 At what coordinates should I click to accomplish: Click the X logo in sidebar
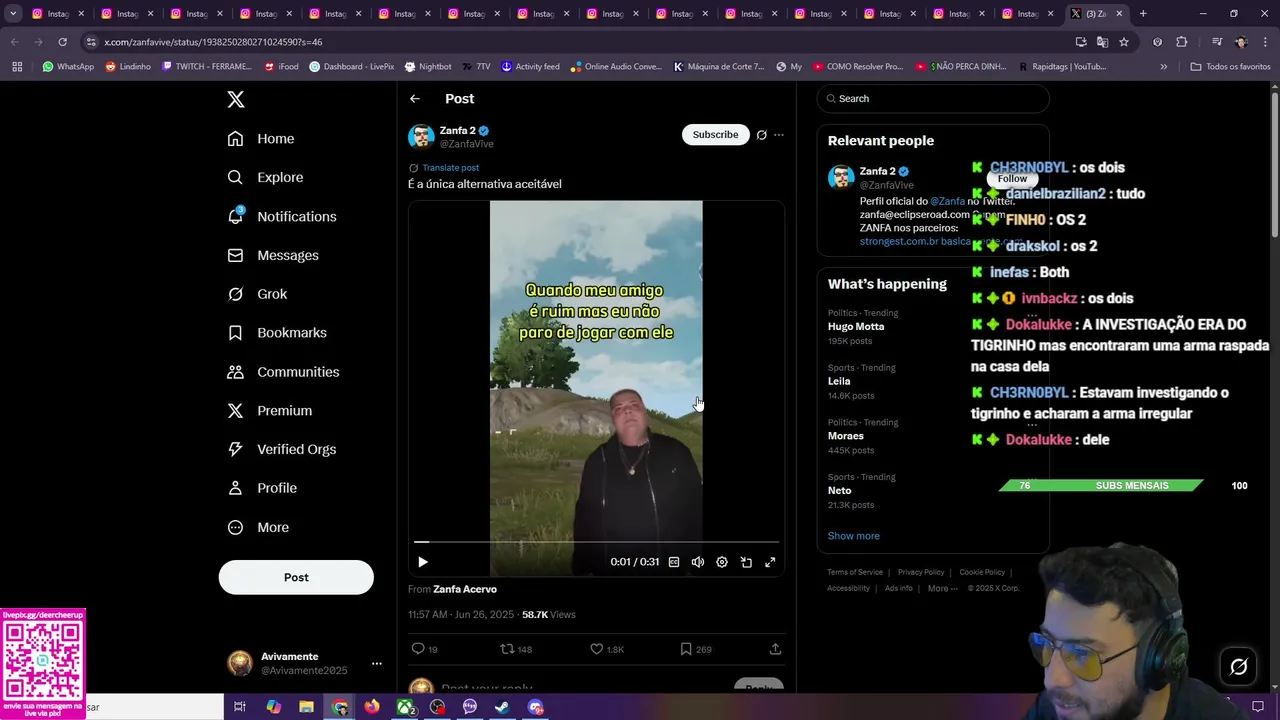tap(235, 99)
